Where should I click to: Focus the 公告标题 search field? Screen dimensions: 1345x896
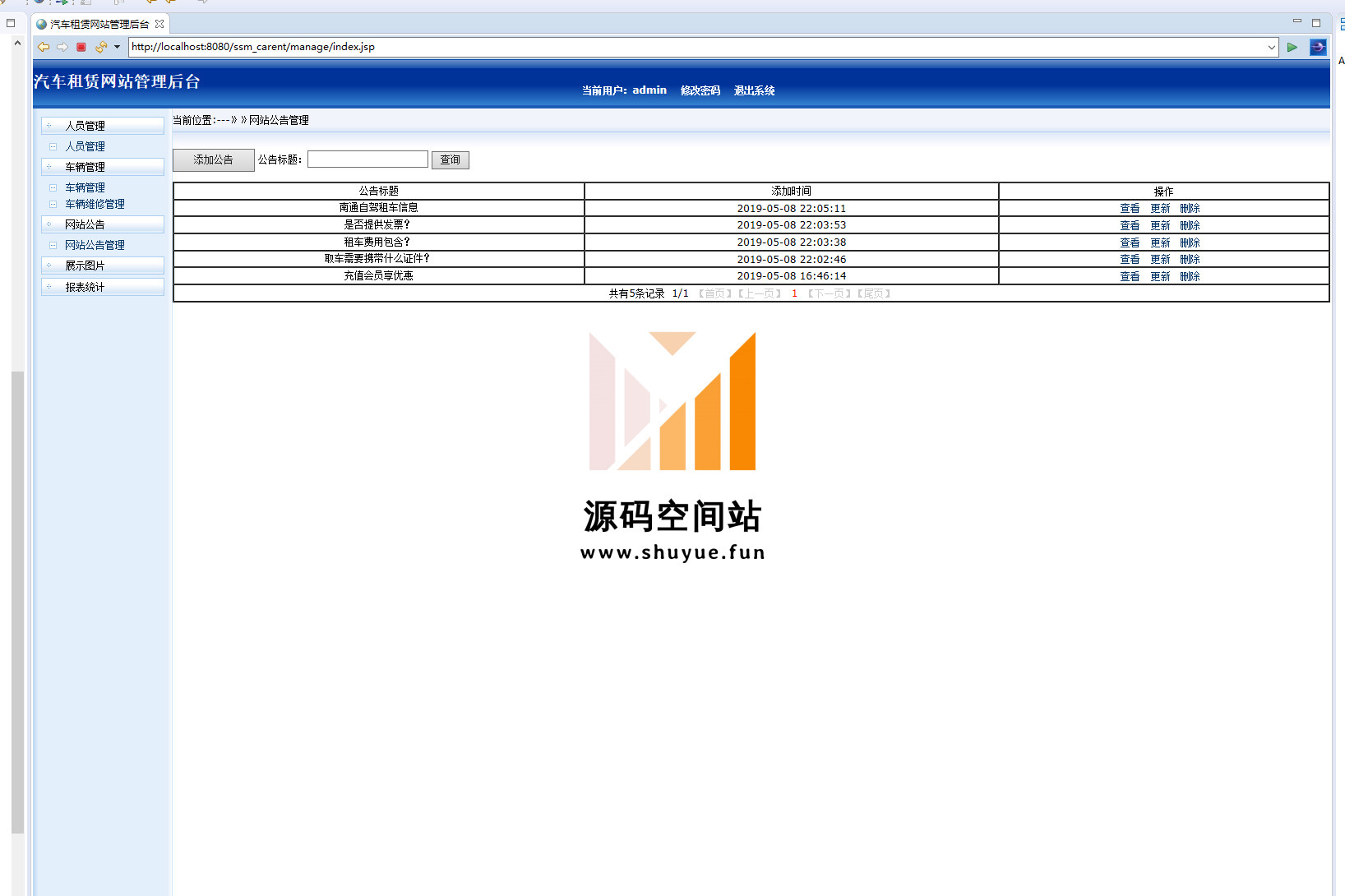pyautogui.click(x=367, y=159)
